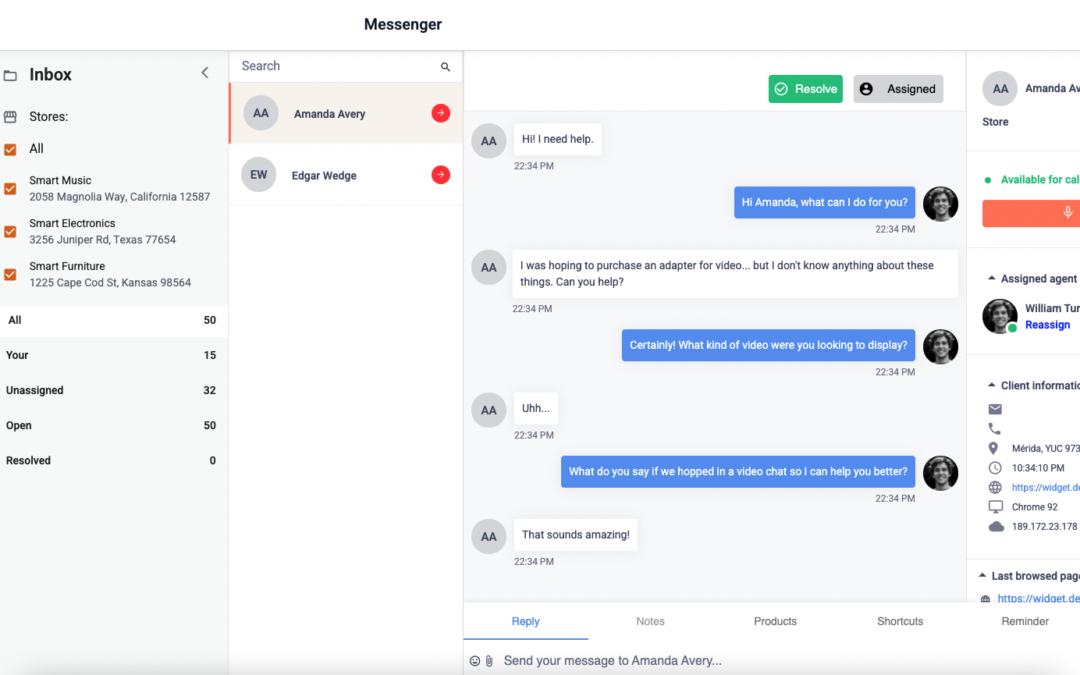Click the Inbox folder icon
This screenshot has height=675, width=1080.
pos(10,74)
